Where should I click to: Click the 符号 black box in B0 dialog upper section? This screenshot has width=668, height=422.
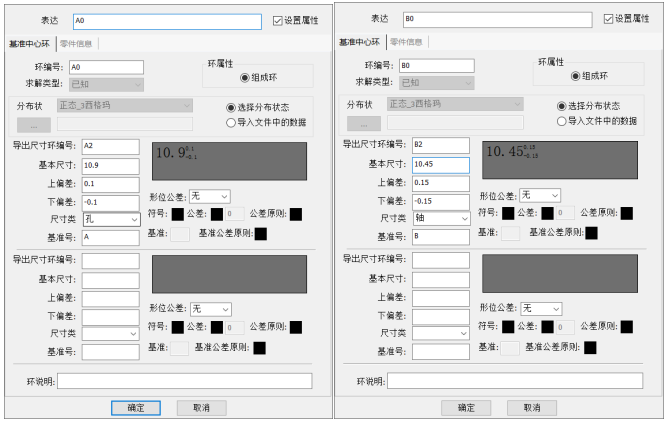508,213
